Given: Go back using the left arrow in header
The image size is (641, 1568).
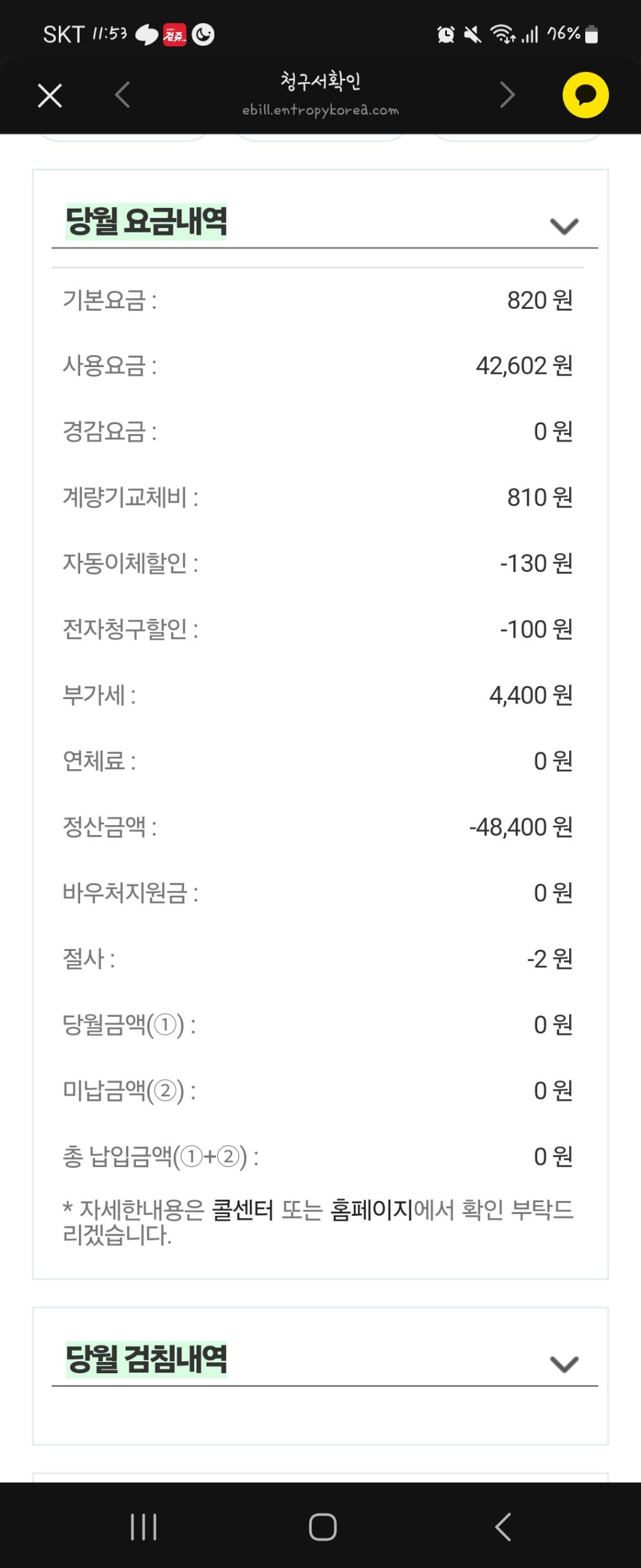Looking at the screenshot, I should point(123,95).
